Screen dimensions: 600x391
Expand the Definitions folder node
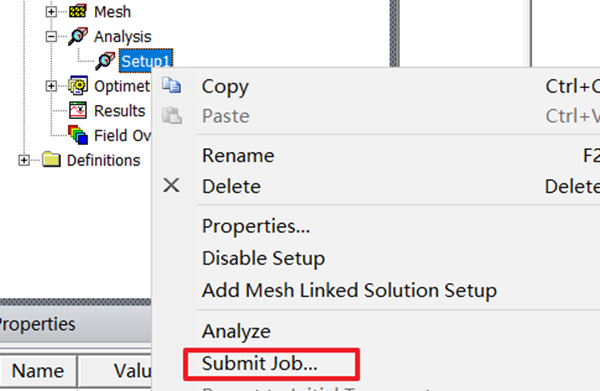click(x=24, y=160)
